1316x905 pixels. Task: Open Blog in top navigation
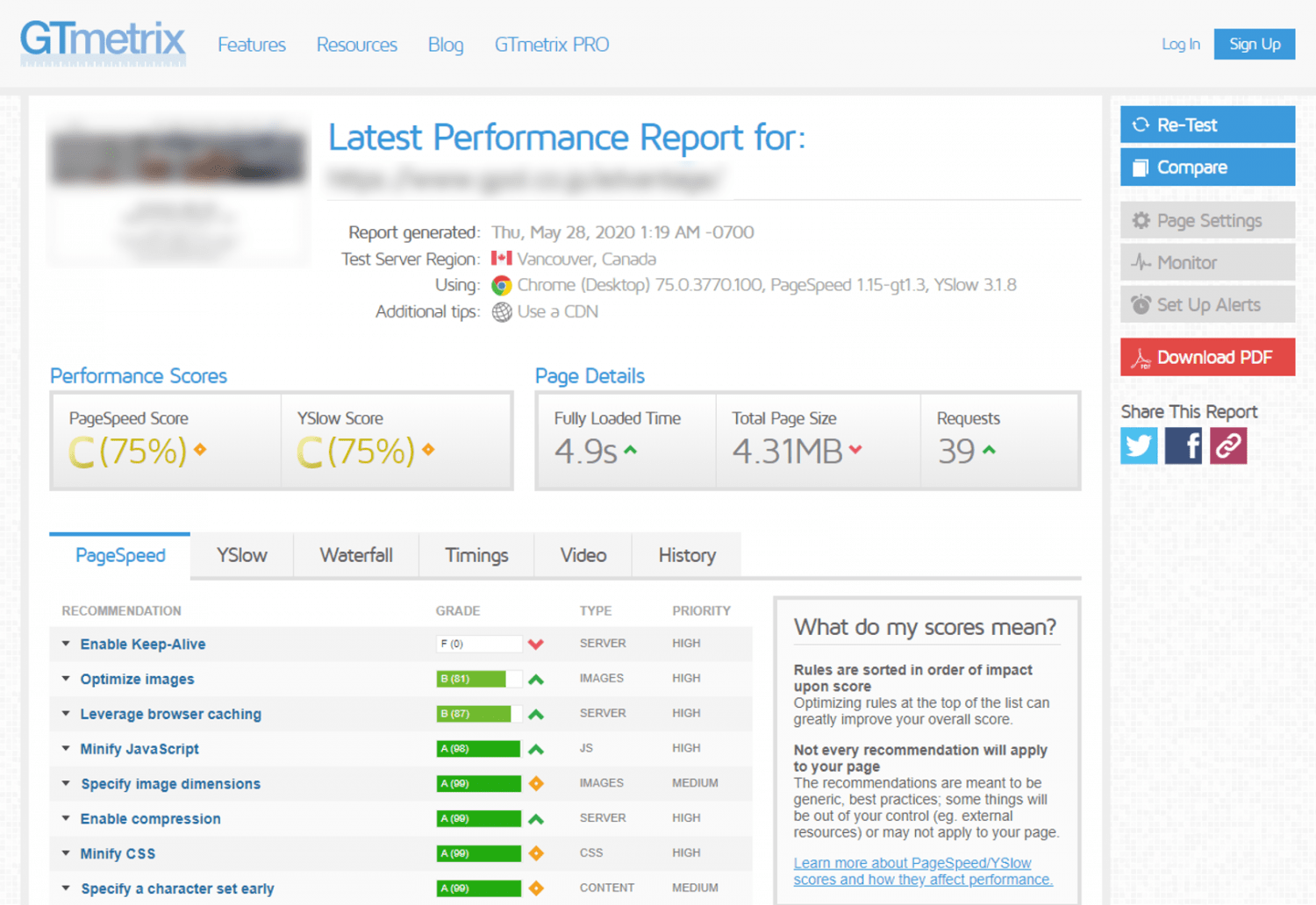click(446, 45)
